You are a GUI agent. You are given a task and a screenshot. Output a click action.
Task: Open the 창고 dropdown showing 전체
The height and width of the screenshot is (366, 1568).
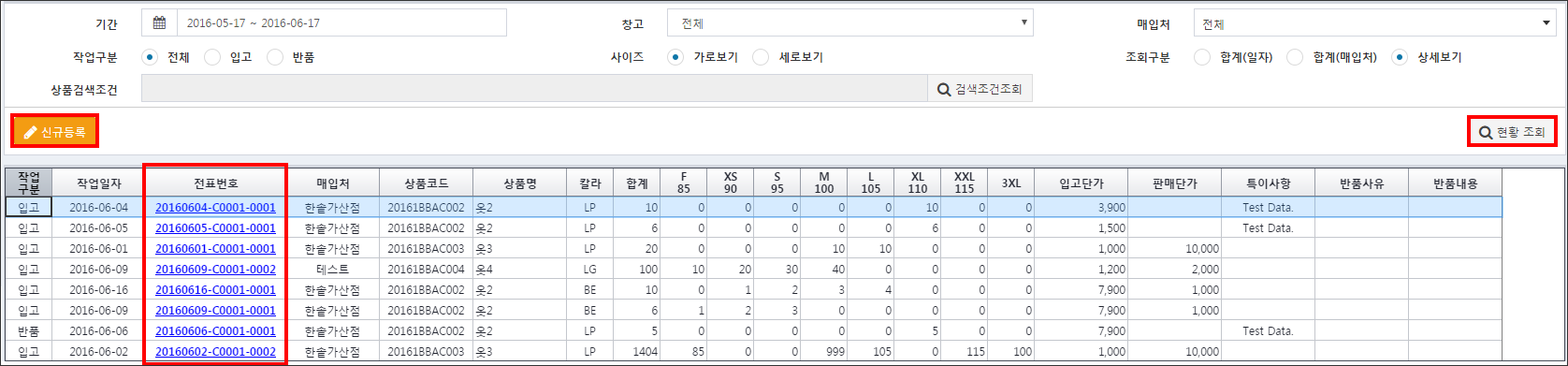pos(849,23)
